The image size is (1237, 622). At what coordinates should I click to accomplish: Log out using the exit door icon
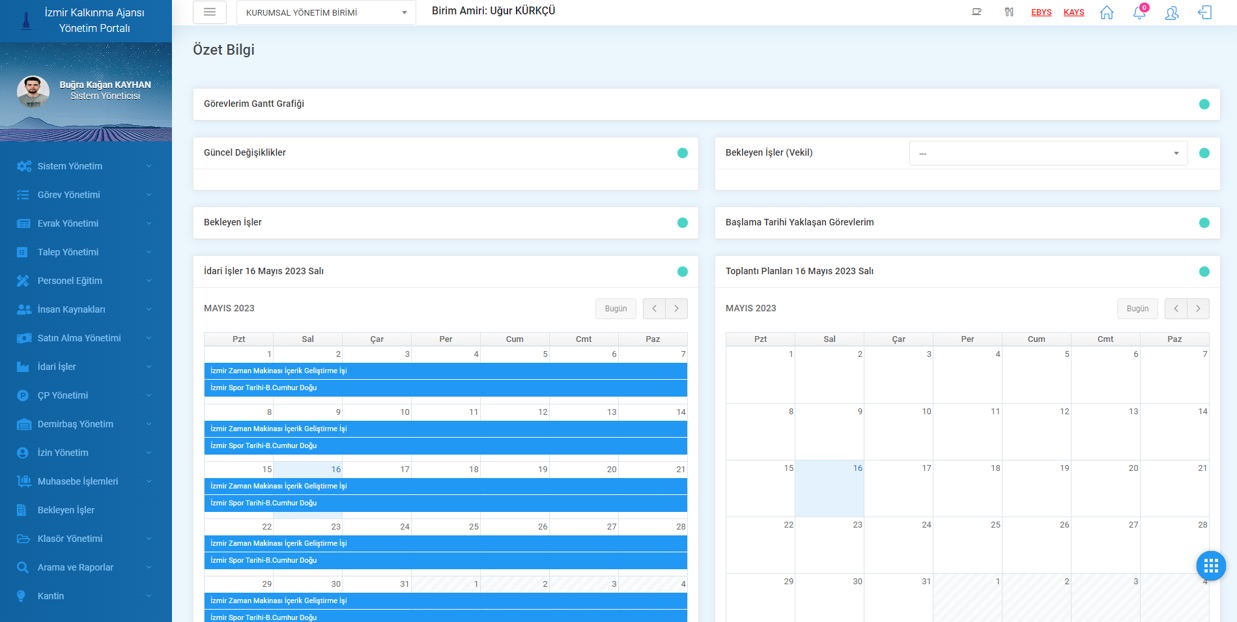tap(1205, 13)
